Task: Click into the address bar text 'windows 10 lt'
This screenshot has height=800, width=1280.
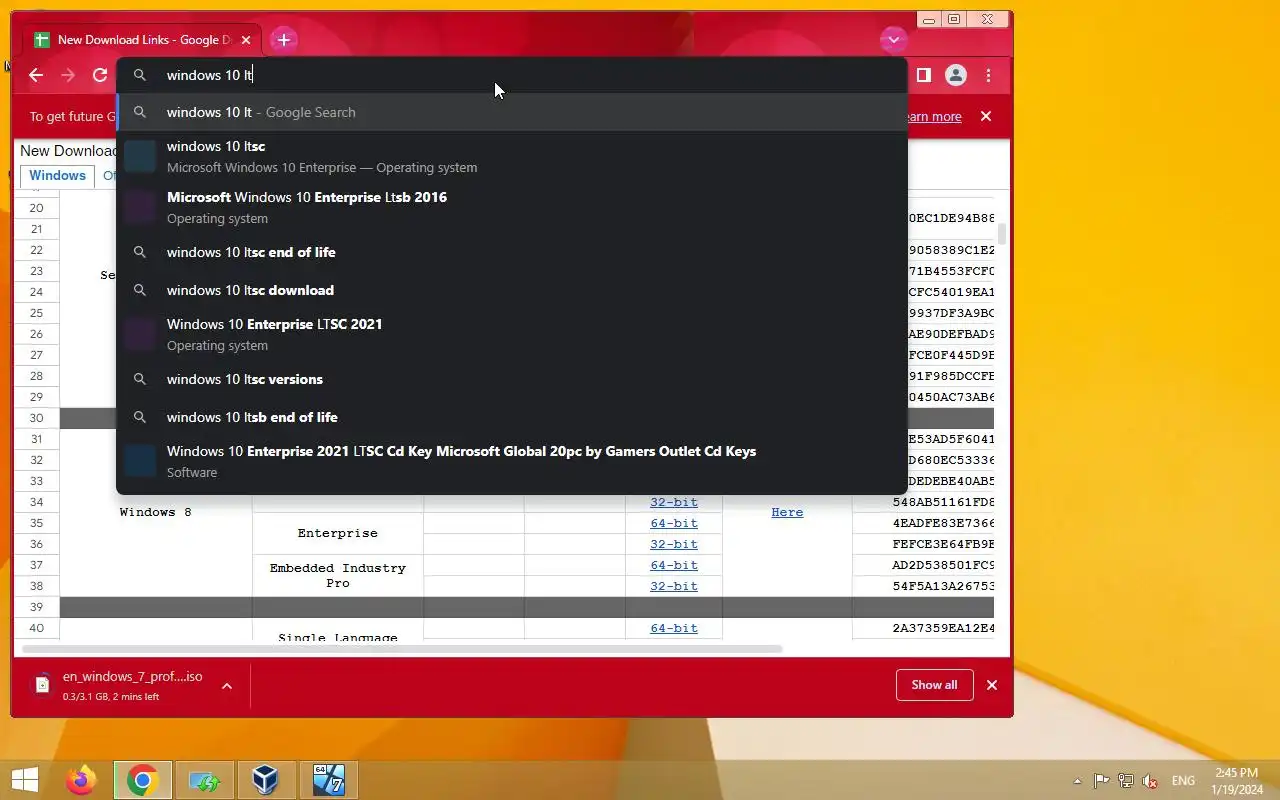Action: coord(209,75)
